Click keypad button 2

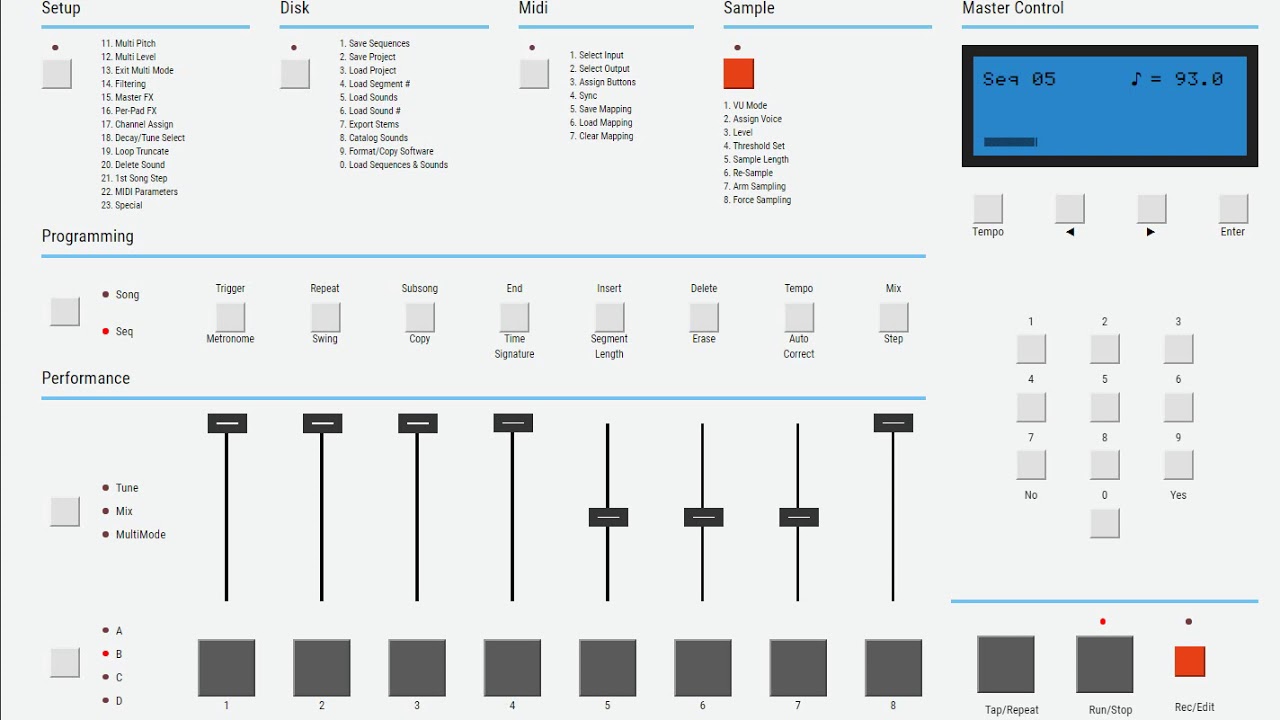pyautogui.click(x=1105, y=349)
